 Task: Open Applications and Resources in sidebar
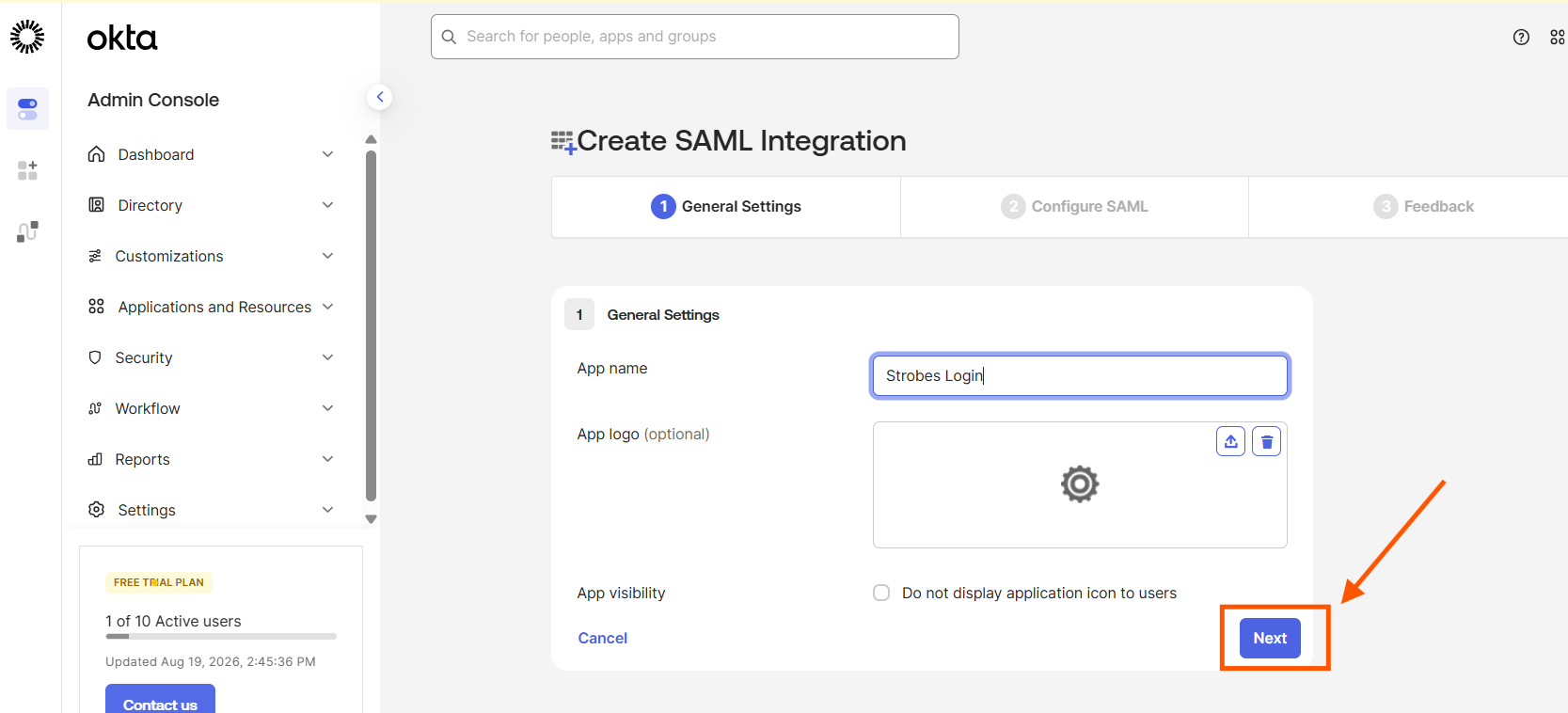214,307
